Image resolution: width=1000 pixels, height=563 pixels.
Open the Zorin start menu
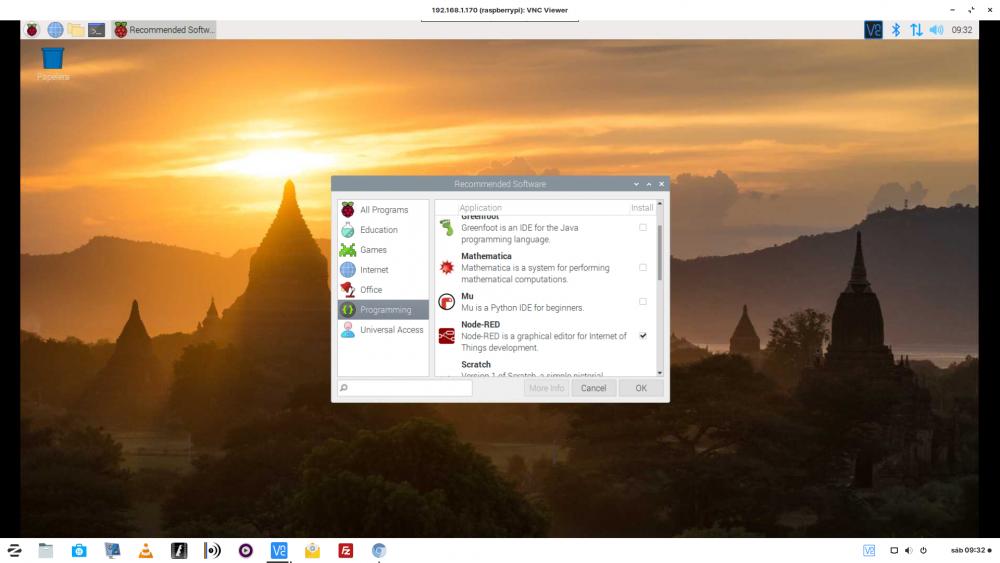pyautogui.click(x=14, y=551)
